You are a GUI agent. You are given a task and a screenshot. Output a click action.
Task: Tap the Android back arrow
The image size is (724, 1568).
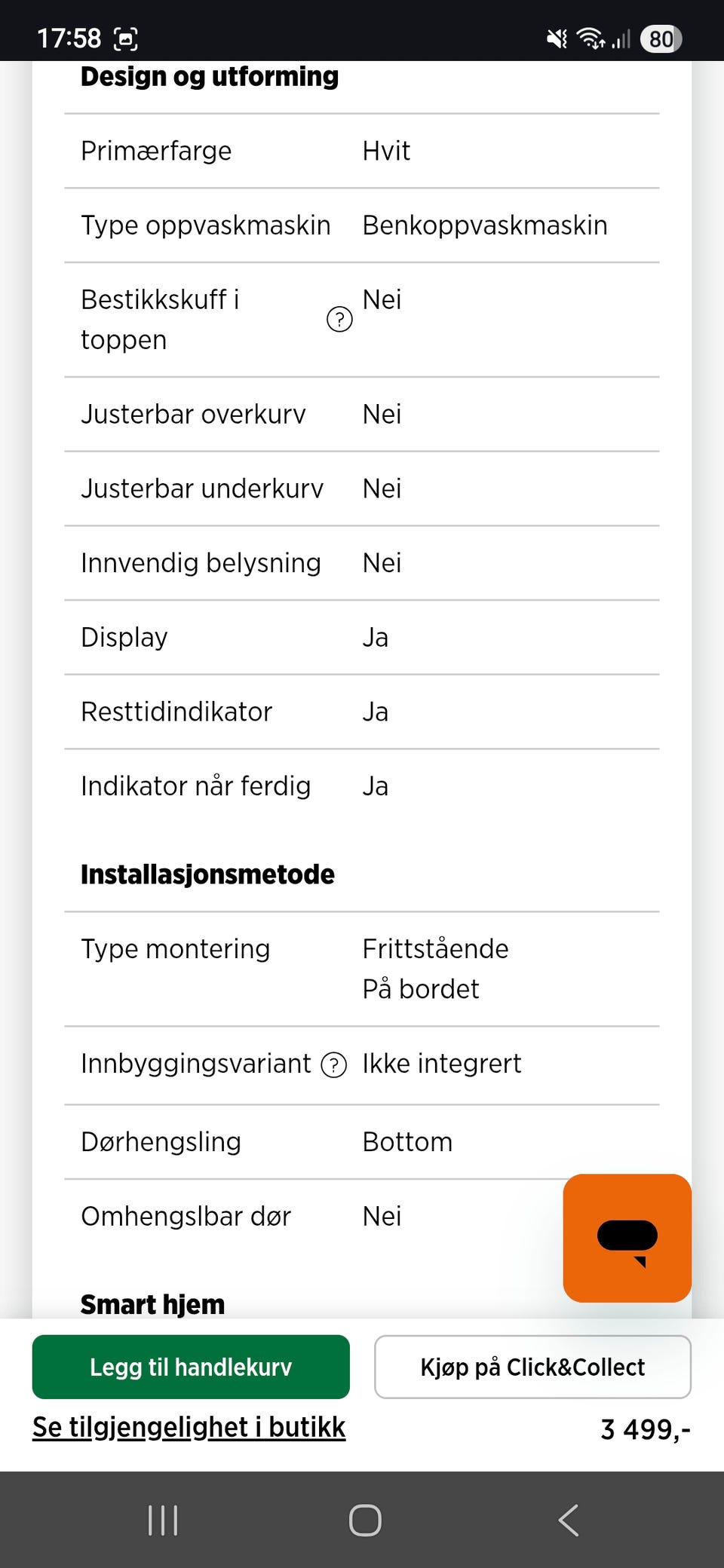pos(569,1520)
